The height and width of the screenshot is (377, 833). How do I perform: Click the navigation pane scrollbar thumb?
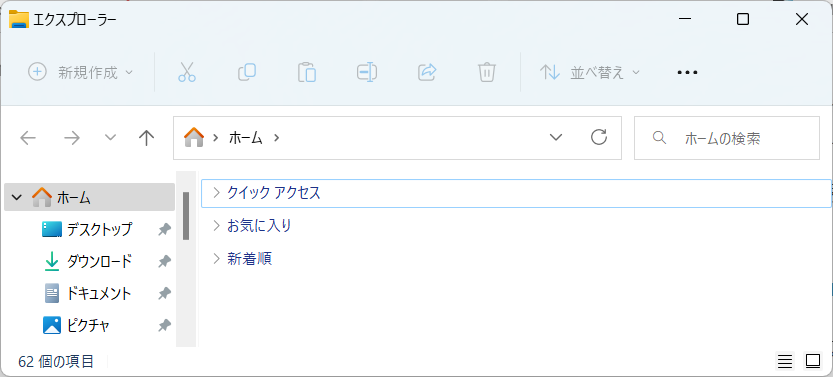click(x=186, y=216)
